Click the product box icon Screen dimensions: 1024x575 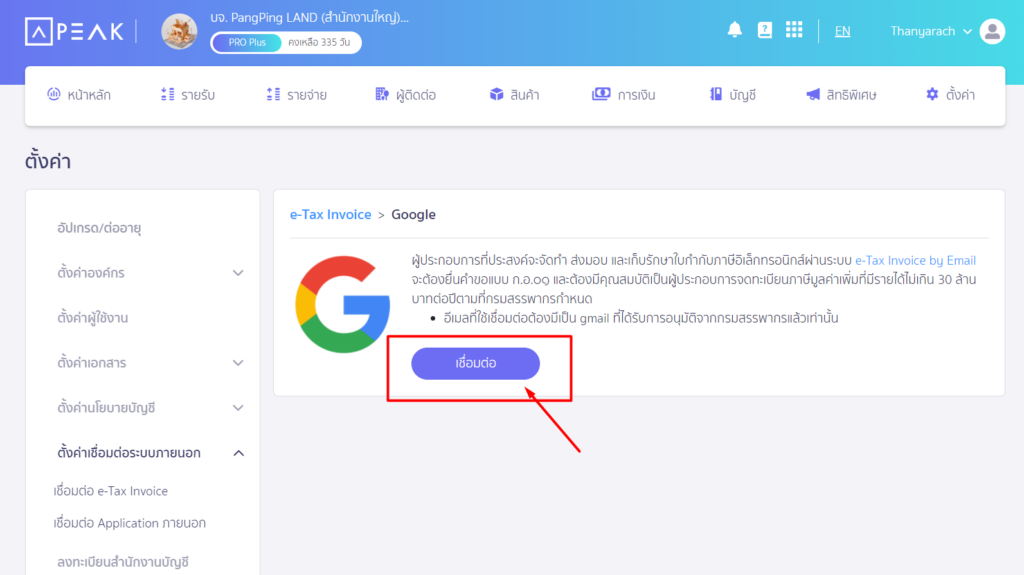pyautogui.click(x=496, y=94)
